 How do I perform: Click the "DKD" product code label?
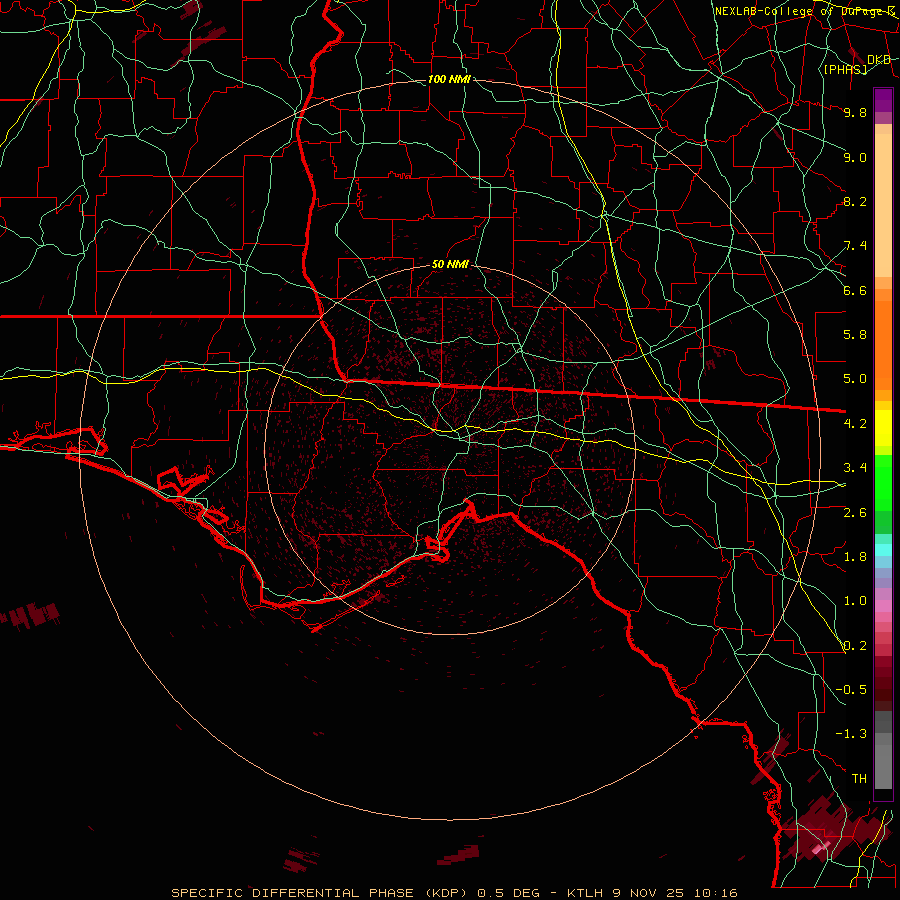[x=879, y=60]
